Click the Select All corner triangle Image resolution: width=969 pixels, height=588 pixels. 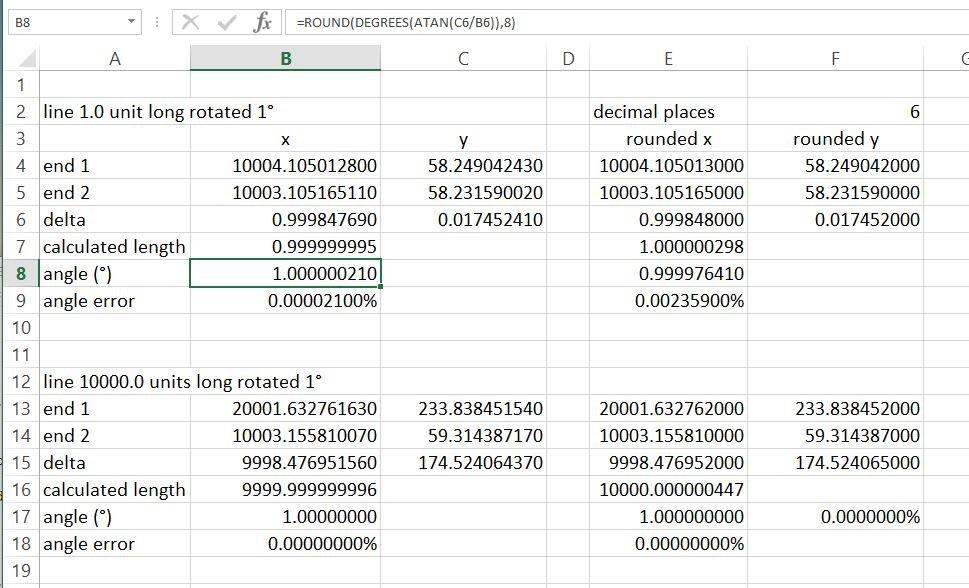(x=27, y=59)
